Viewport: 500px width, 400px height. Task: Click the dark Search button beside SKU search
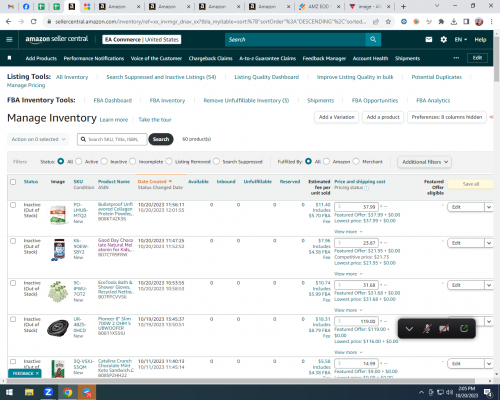pos(161,139)
